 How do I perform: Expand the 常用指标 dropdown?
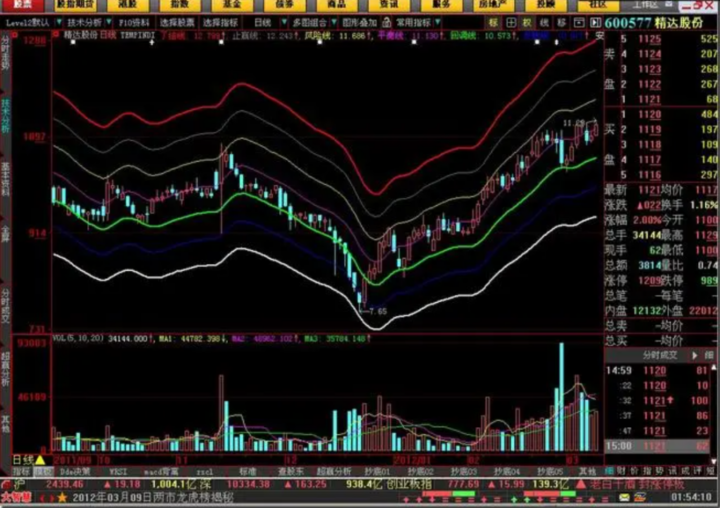pyautogui.click(x=418, y=20)
